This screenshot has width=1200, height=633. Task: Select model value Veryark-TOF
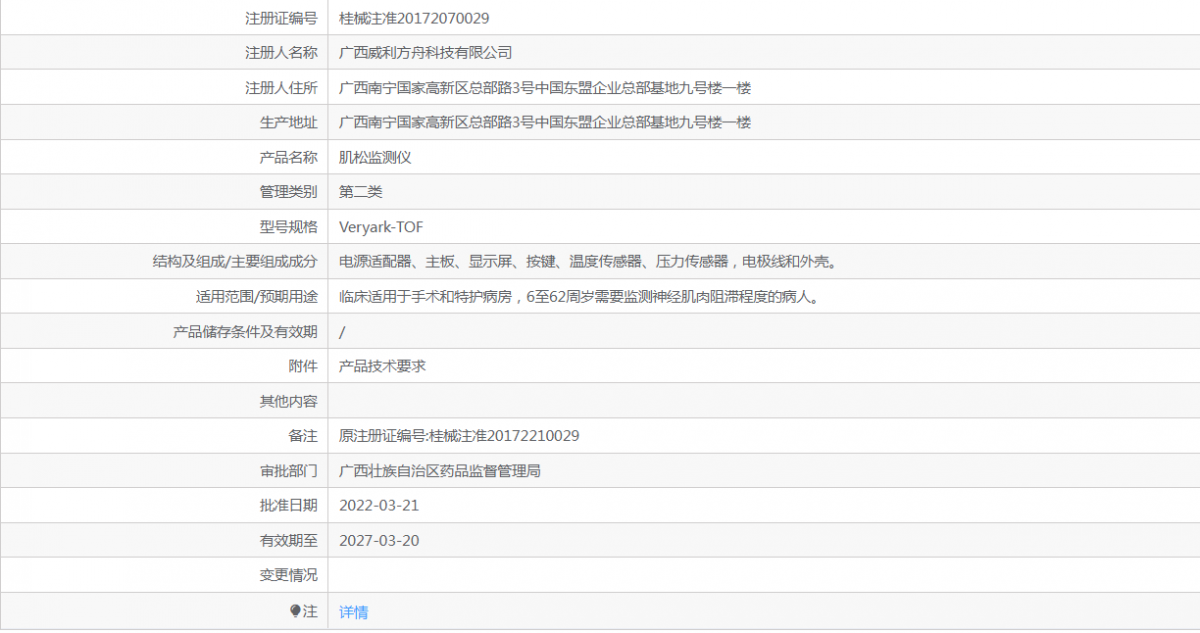click(x=381, y=227)
